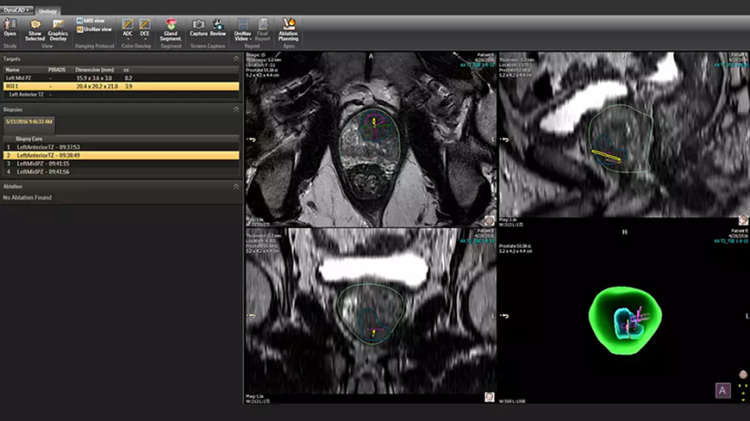The width and height of the screenshot is (750, 421).
Task: Click the Show Selected icon
Action: coord(35,25)
